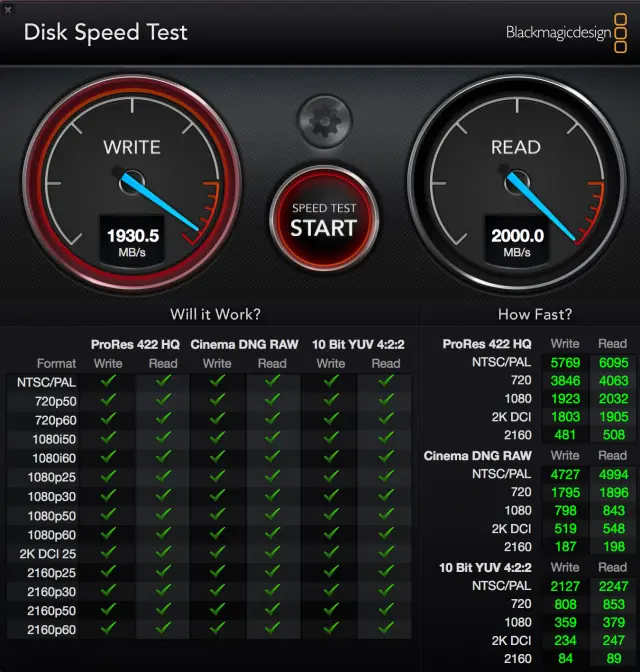Click the 2000.0 MB/s read speed readout
640x672 pixels.
tap(517, 236)
